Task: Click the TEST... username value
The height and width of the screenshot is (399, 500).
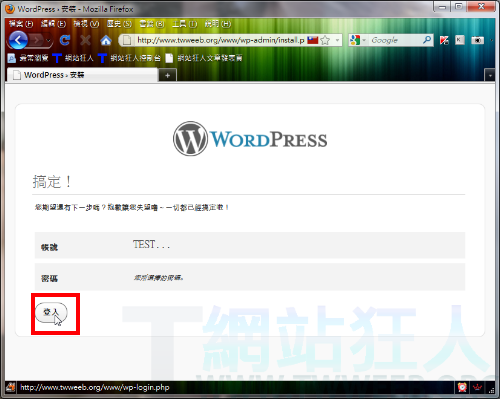Action: click(x=151, y=245)
